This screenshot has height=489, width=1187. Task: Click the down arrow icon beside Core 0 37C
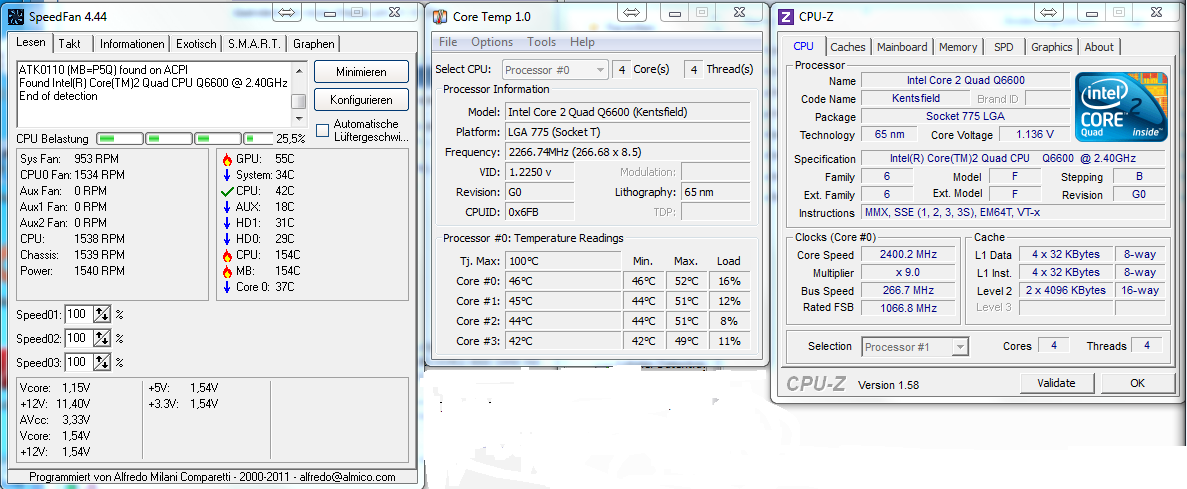tap(226, 287)
